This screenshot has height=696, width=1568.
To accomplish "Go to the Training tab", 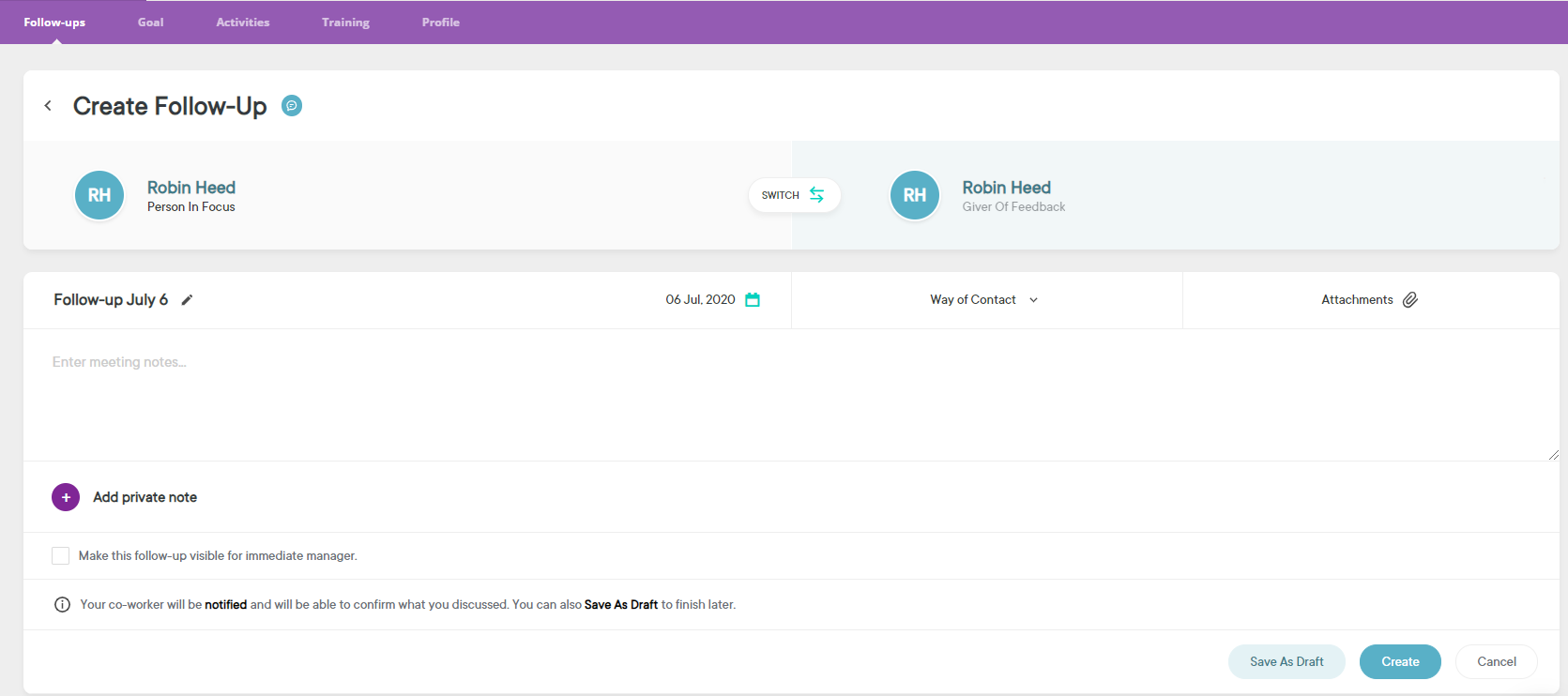I will coord(345,23).
